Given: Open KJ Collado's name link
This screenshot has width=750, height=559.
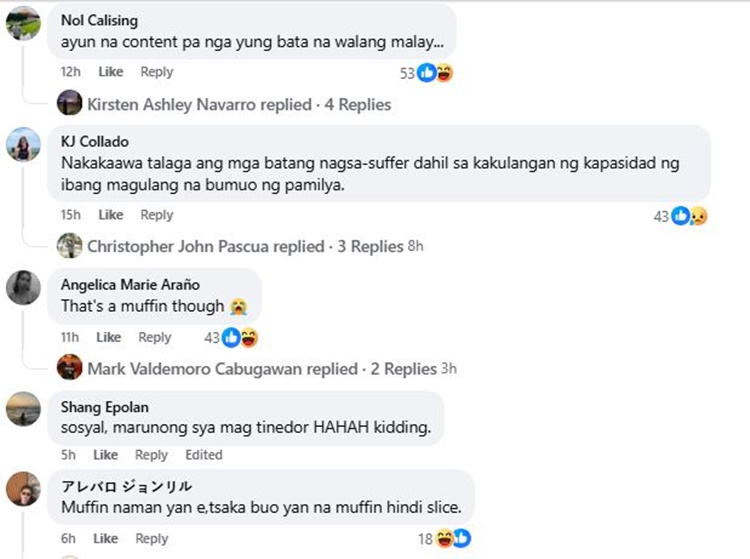Looking at the screenshot, I should tap(95, 142).
